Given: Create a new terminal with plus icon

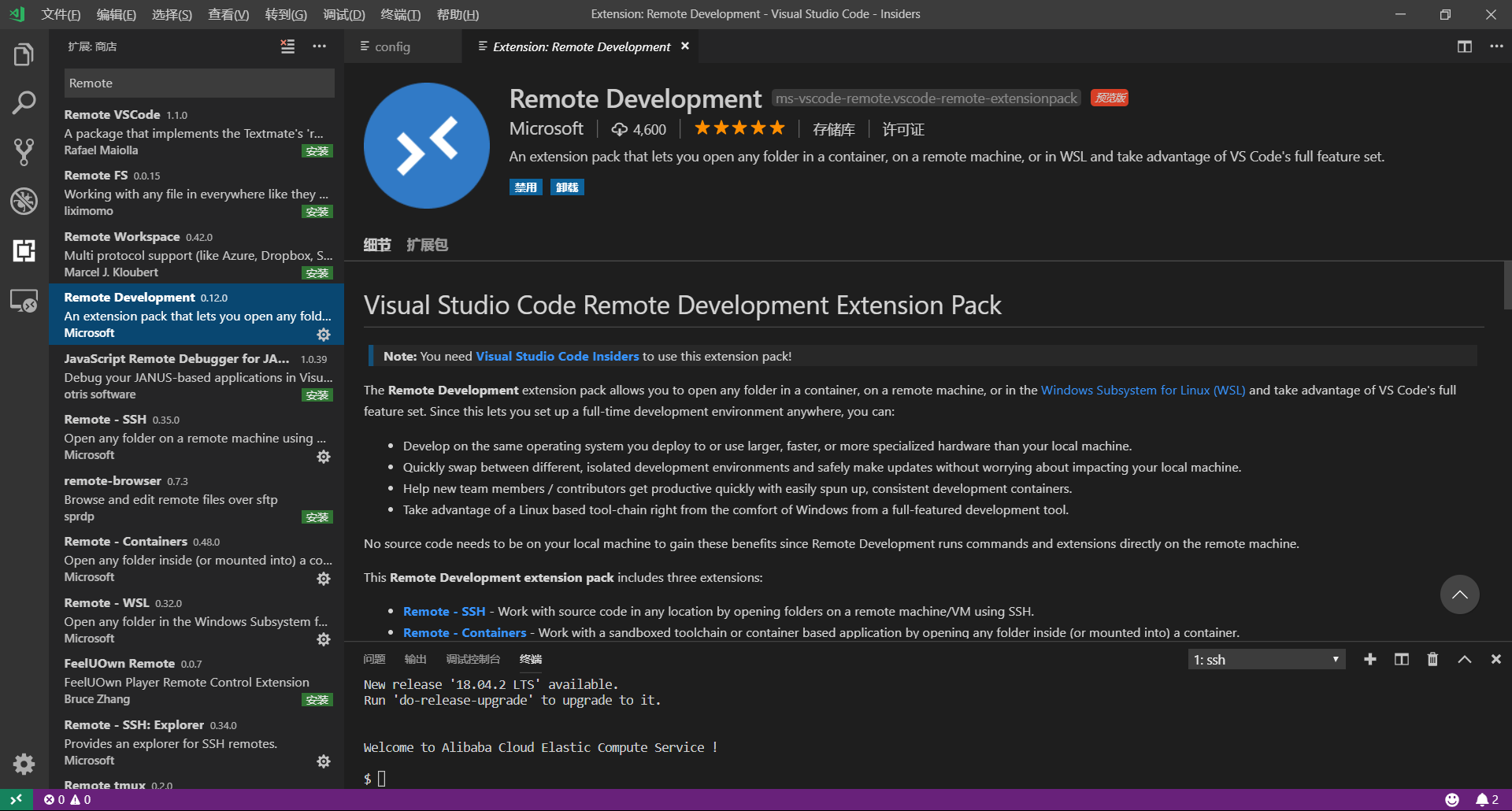Looking at the screenshot, I should 1370,659.
